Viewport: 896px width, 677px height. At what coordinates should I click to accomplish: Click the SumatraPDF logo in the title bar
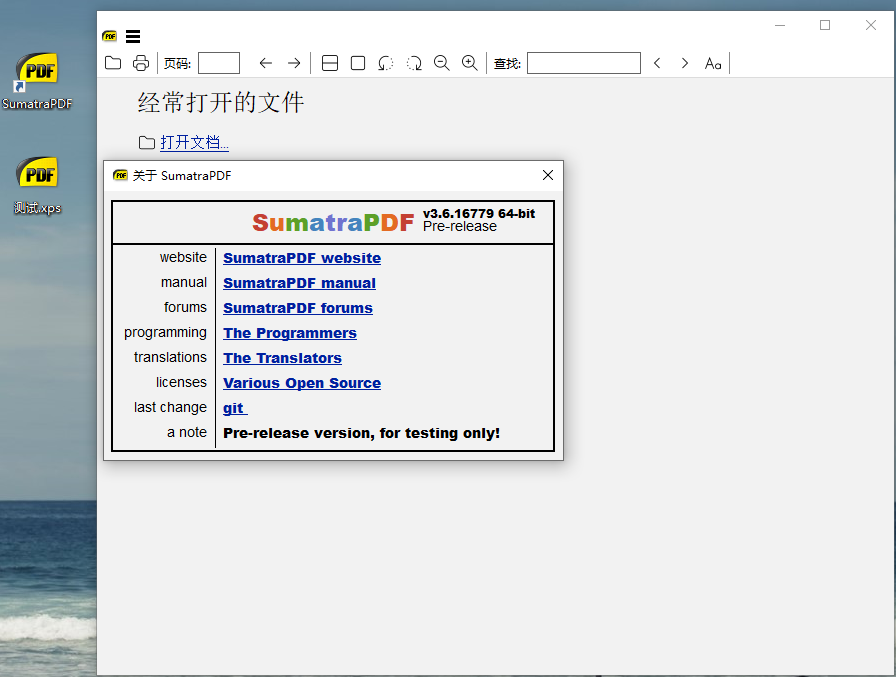coord(110,37)
